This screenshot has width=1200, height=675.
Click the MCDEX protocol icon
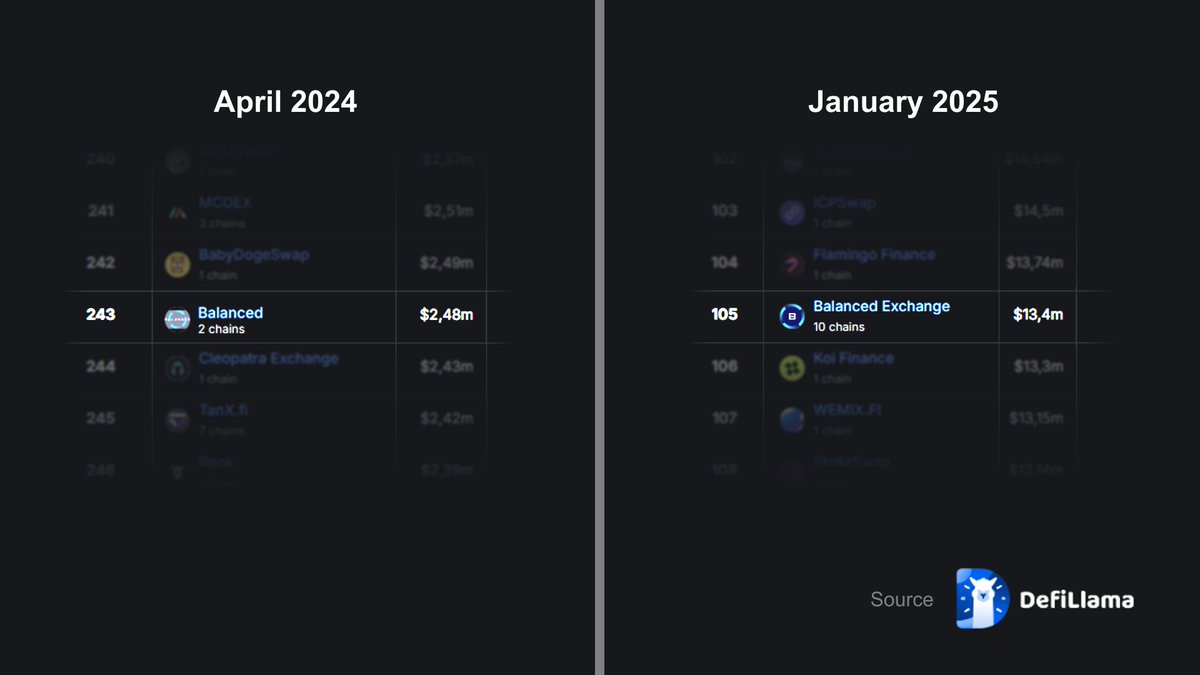coord(177,212)
